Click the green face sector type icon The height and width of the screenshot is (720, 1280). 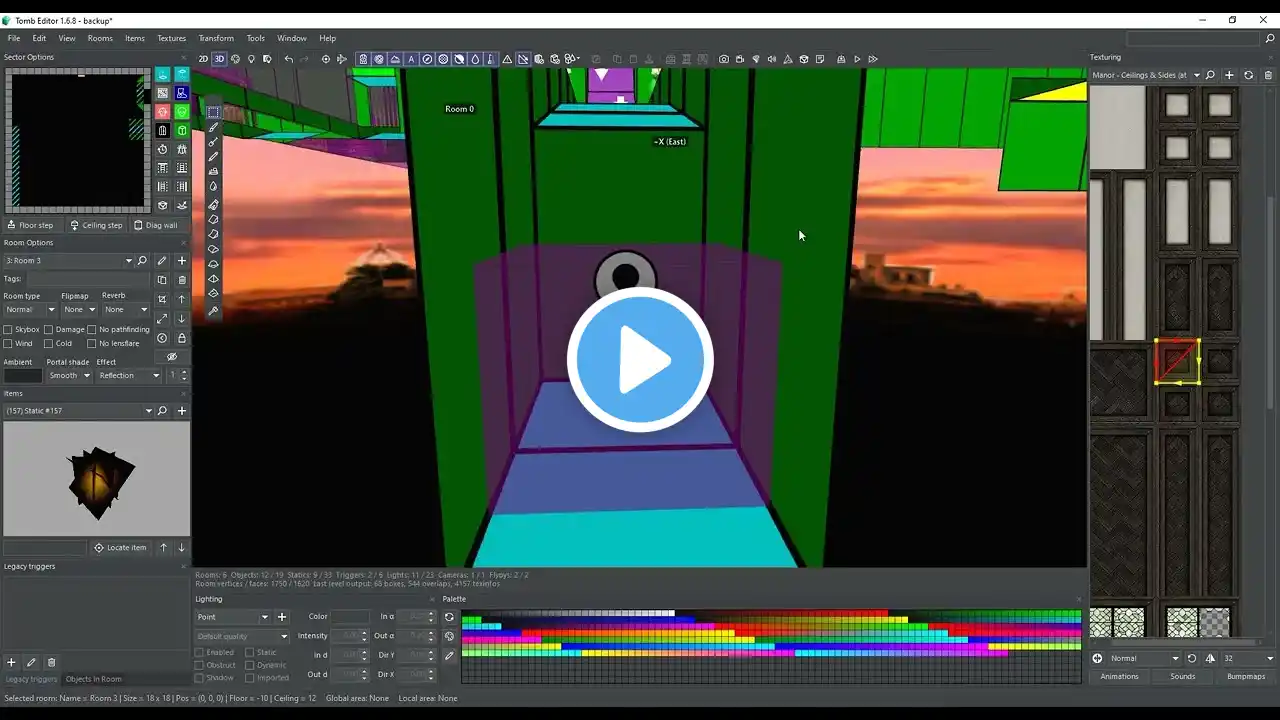[182, 112]
